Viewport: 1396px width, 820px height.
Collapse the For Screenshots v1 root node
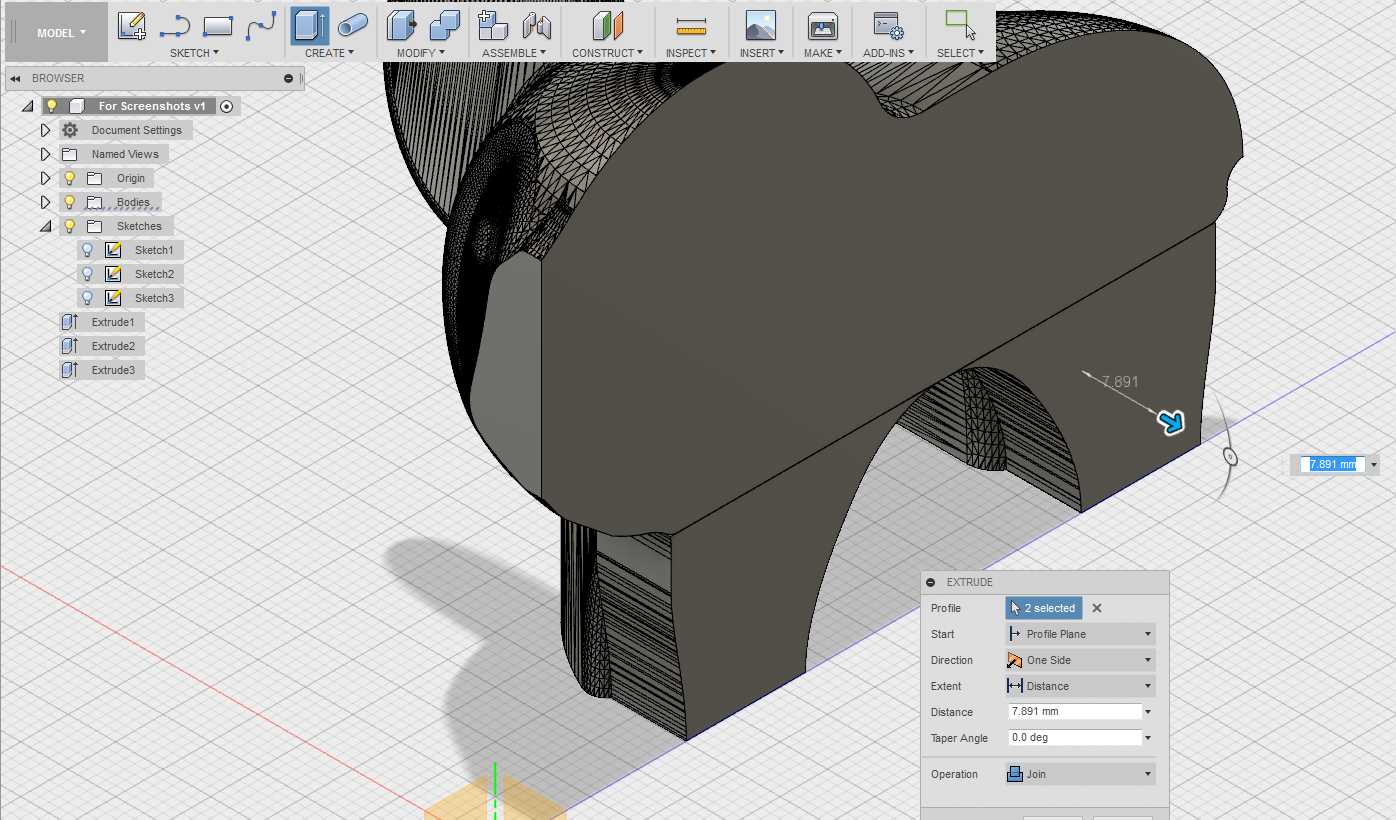[28, 106]
